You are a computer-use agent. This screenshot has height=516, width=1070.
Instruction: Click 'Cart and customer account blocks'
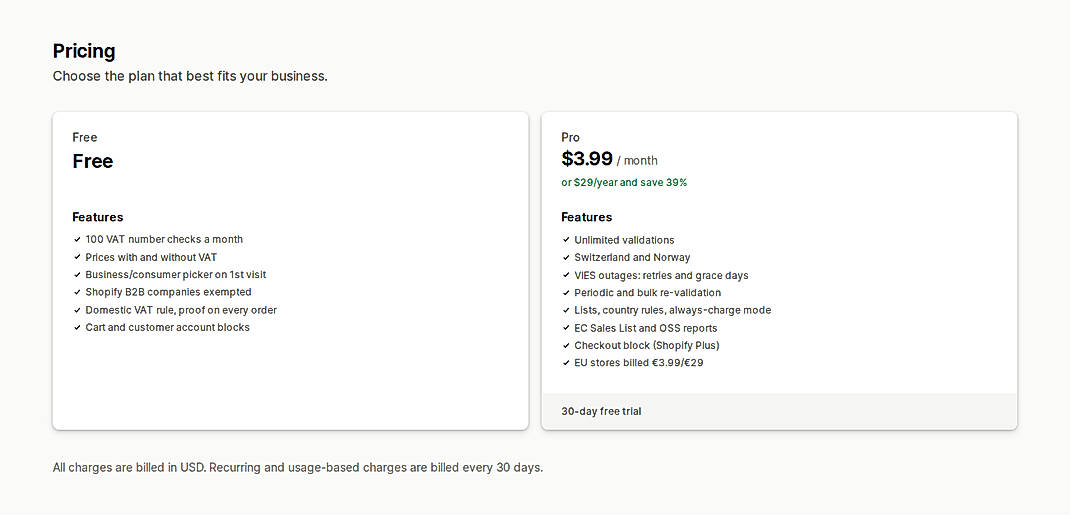[x=167, y=328]
